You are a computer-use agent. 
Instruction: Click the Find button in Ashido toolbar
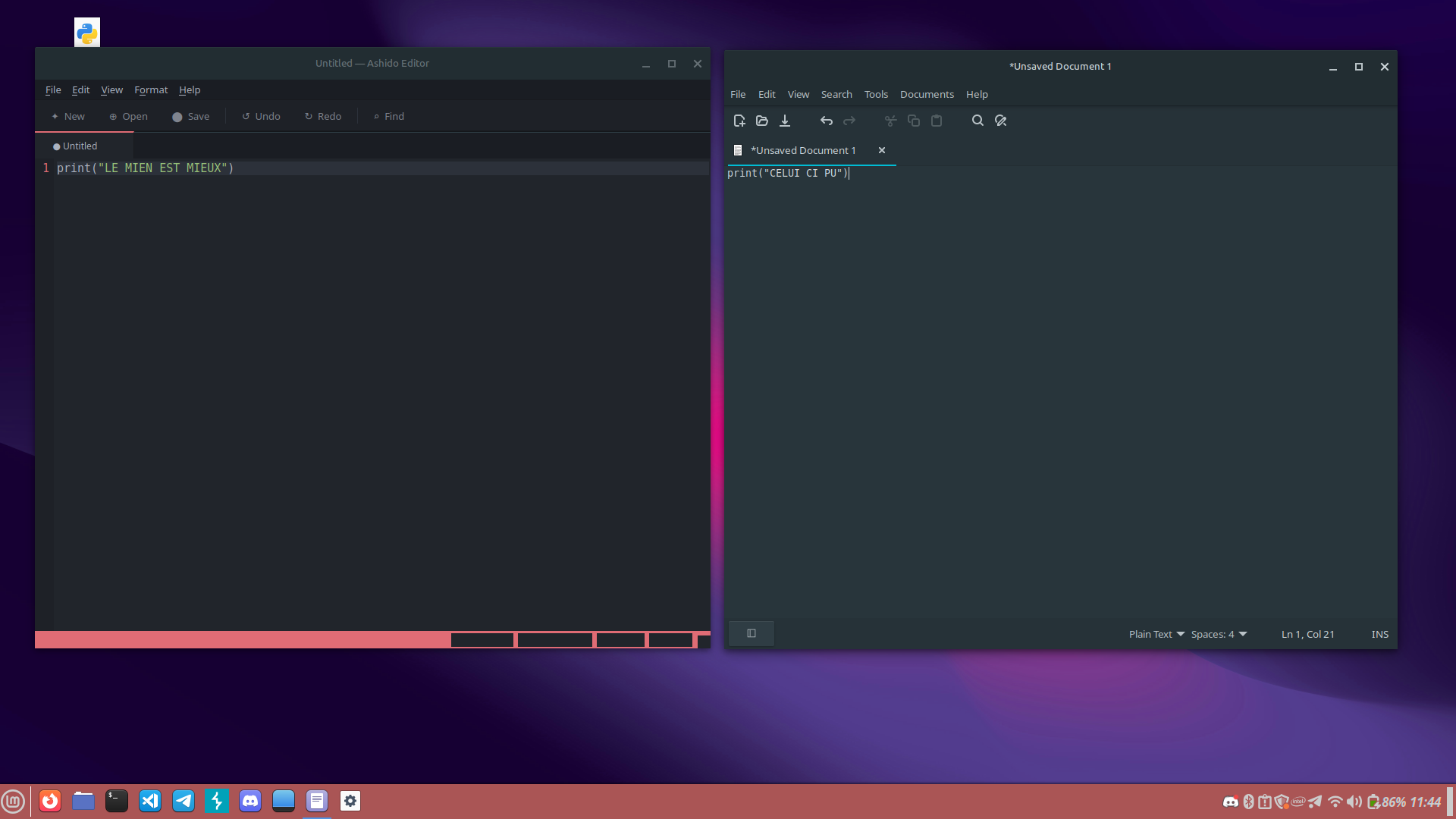coord(388,116)
